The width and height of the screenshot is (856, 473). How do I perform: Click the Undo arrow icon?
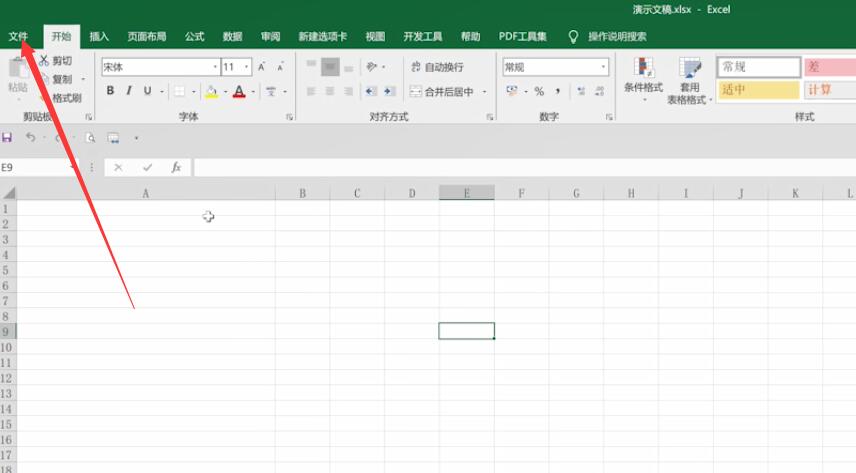coord(31,138)
